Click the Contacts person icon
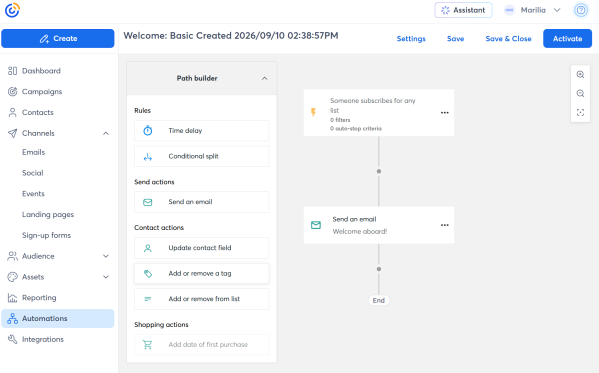The image size is (599, 373). (x=12, y=112)
